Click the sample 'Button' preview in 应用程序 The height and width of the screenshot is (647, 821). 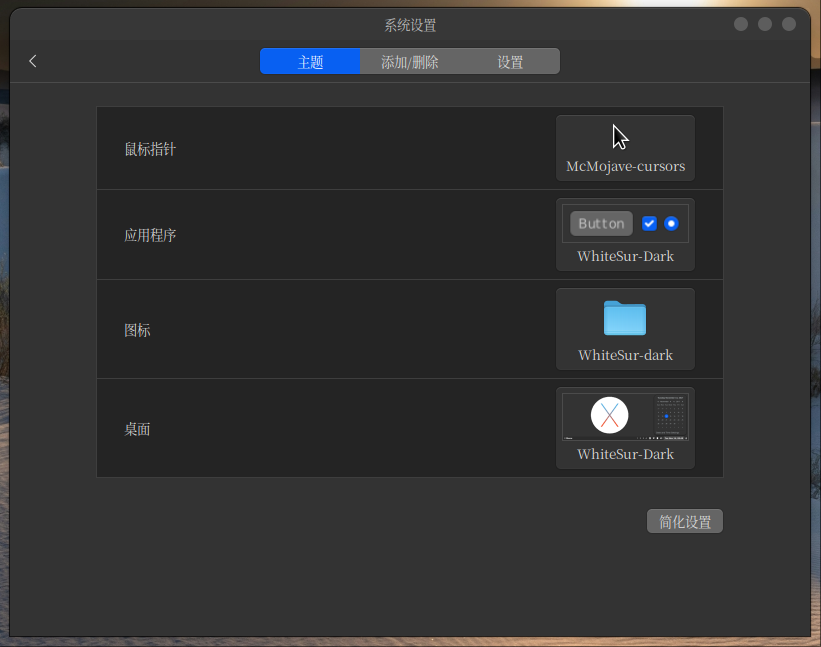tap(601, 223)
